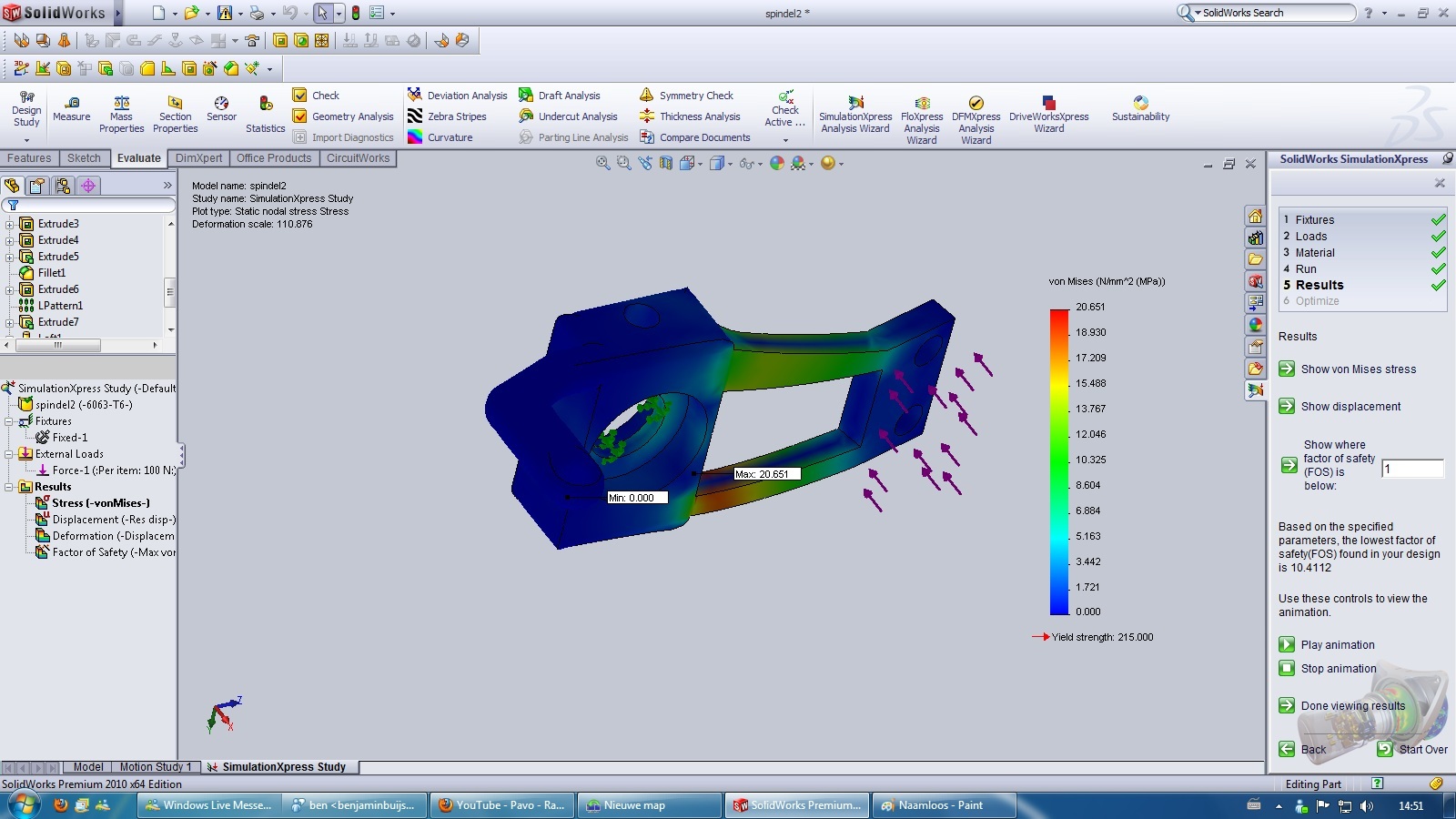Collapse the Fixtures folder
The width and height of the screenshot is (1456, 819).
(x=9, y=421)
